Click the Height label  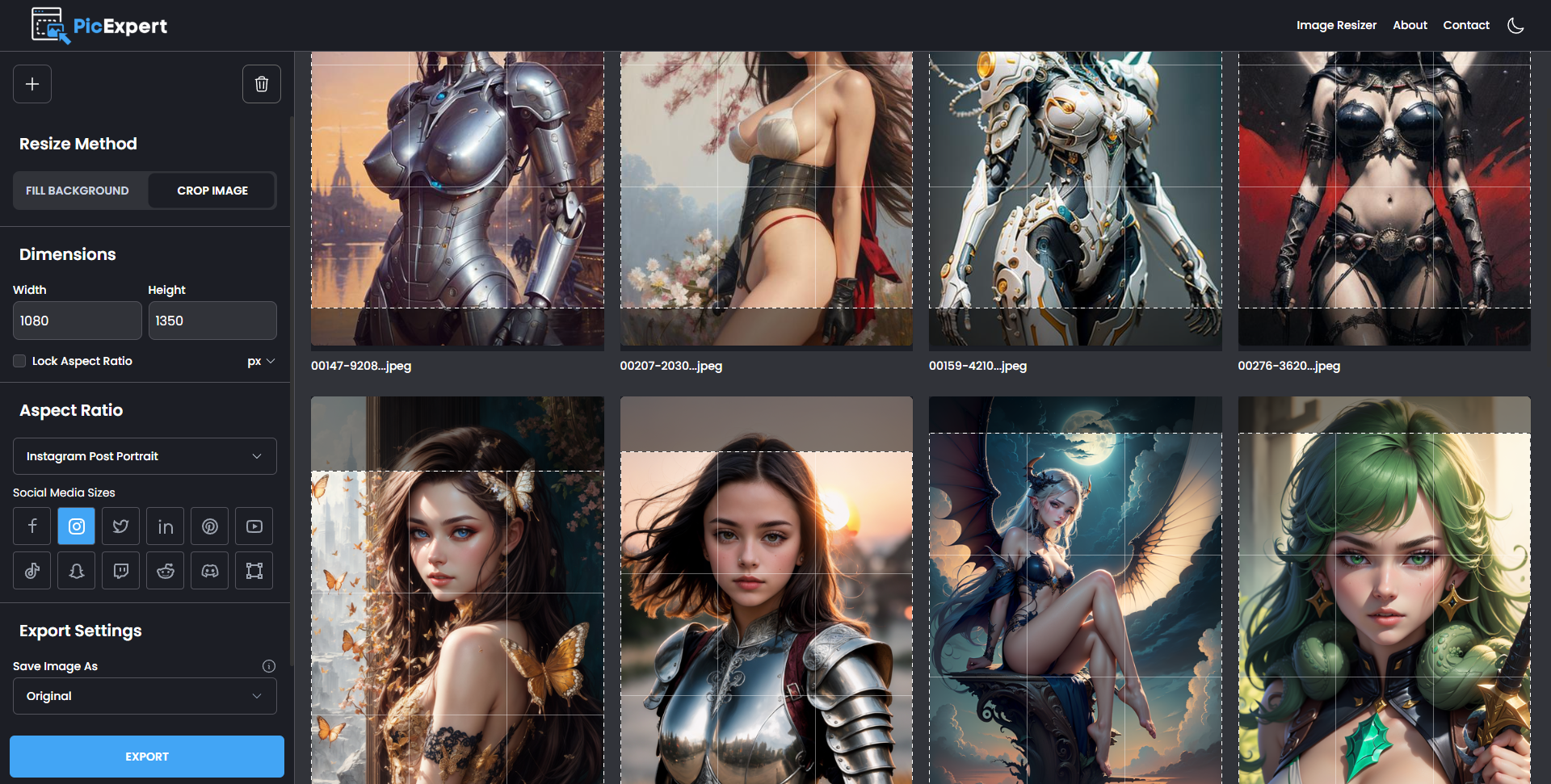click(166, 290)
